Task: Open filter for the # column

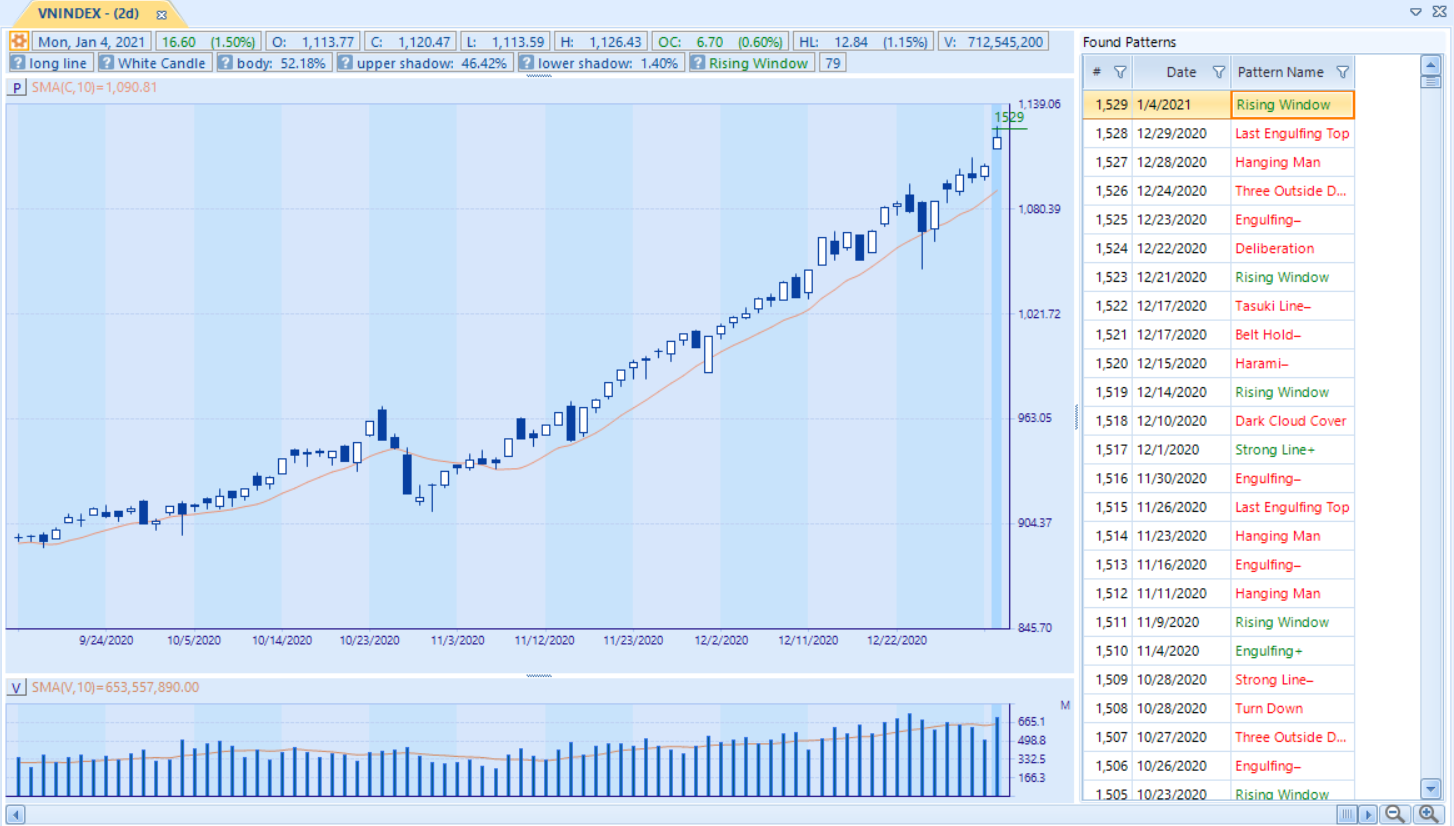Action: [1120, 72]
